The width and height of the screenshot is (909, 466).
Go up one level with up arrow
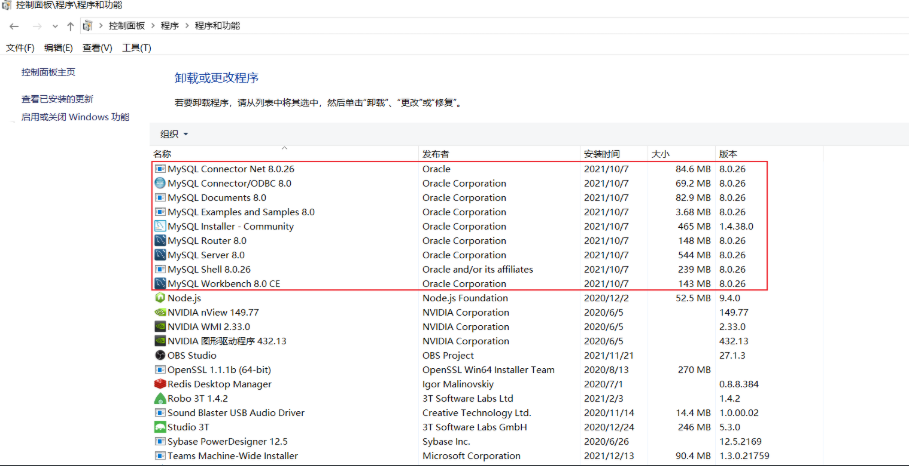point(70,26)
